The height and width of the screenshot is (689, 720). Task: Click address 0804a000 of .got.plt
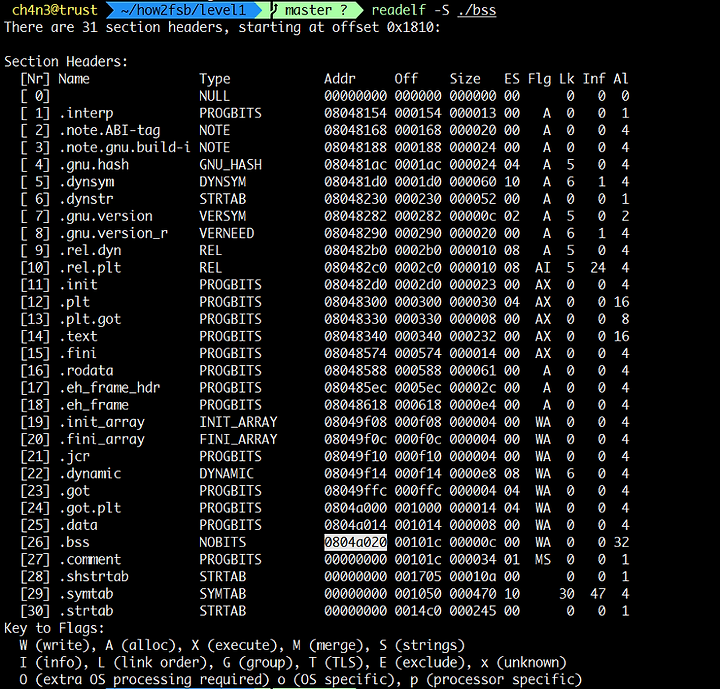pyautogui.click(x=355, y=508)
